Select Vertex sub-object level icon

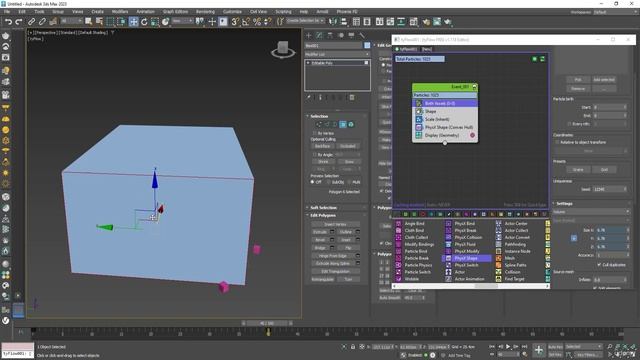(x=319, y=124)
